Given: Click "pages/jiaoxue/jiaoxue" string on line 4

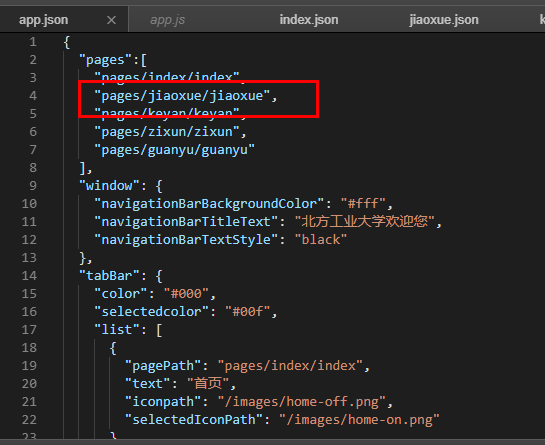Looking at the screenshot, I should [182, 96].
